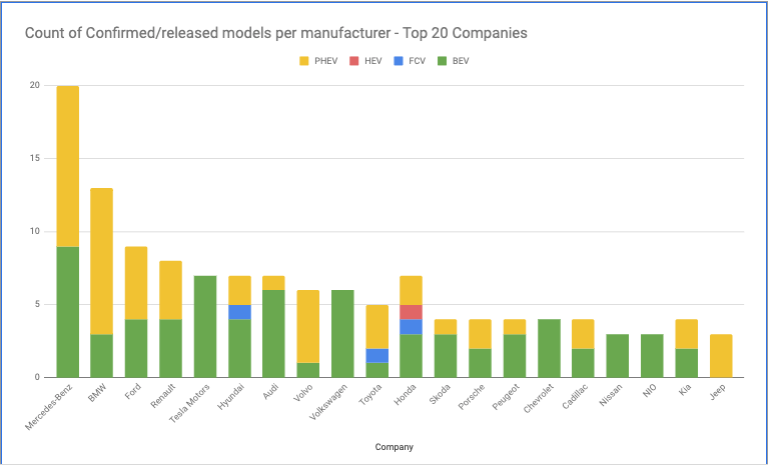The image size is (768, 465).
Task: Select the Chevrolet green bar
Action: pyautogui.click(x=549, y=348)
